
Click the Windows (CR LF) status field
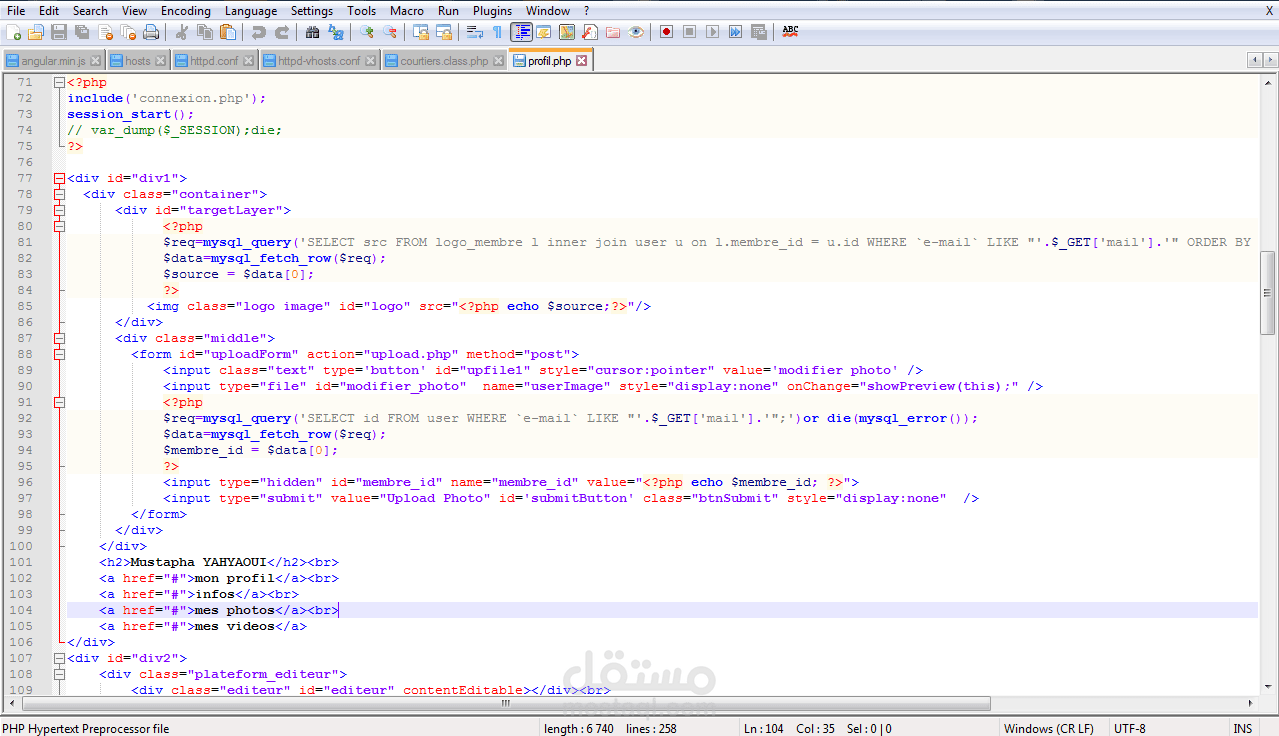[1049, 728]
